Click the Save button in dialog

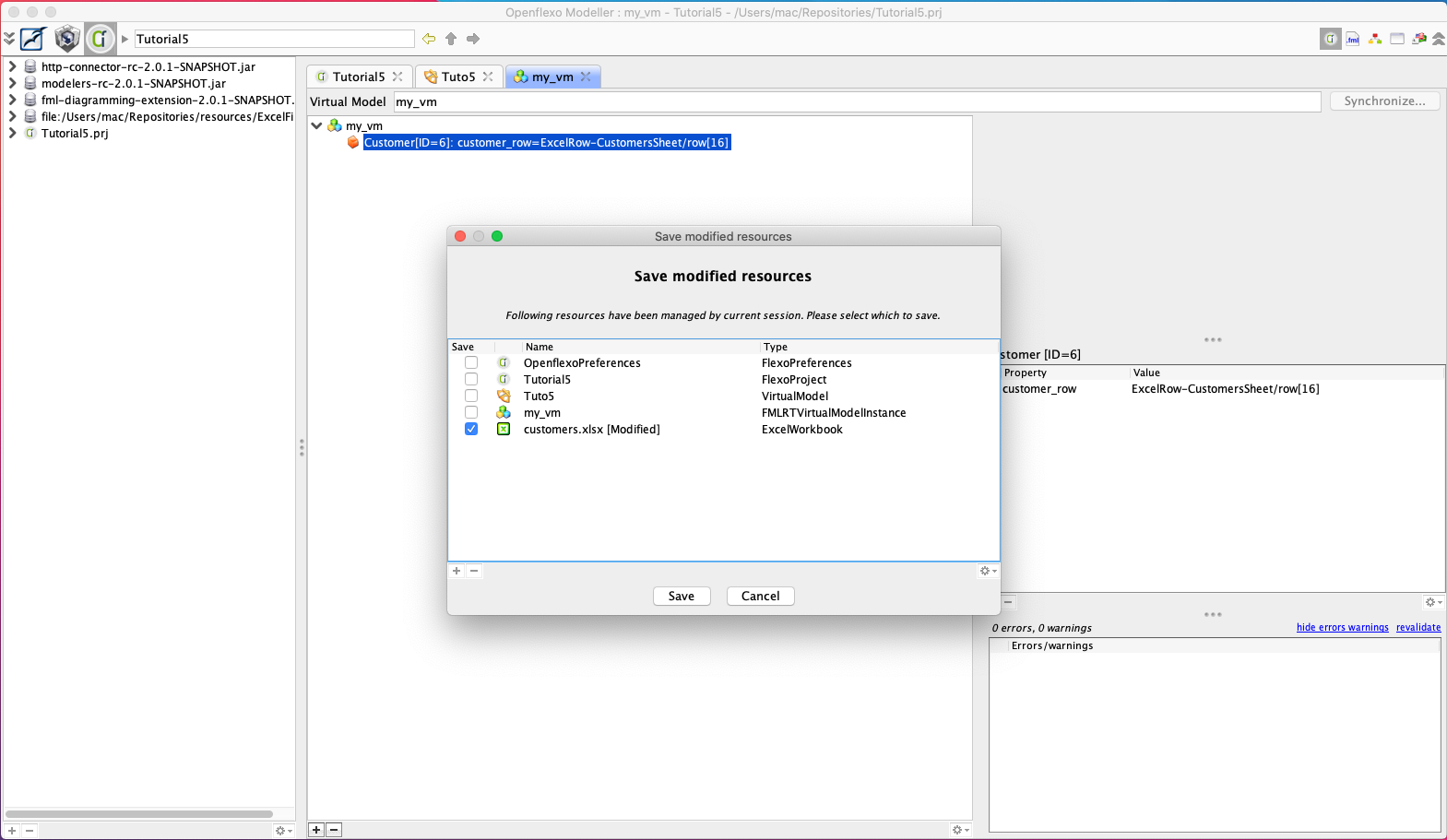click(x=682, y=596)
